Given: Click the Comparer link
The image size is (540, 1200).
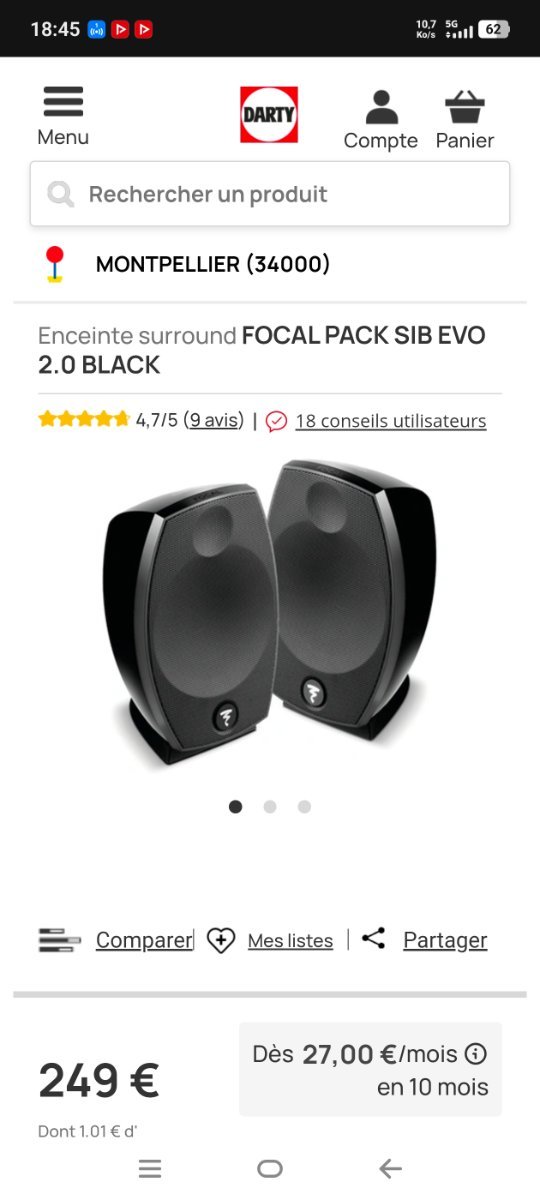Looking at the screenshot, I should point(144,940).
